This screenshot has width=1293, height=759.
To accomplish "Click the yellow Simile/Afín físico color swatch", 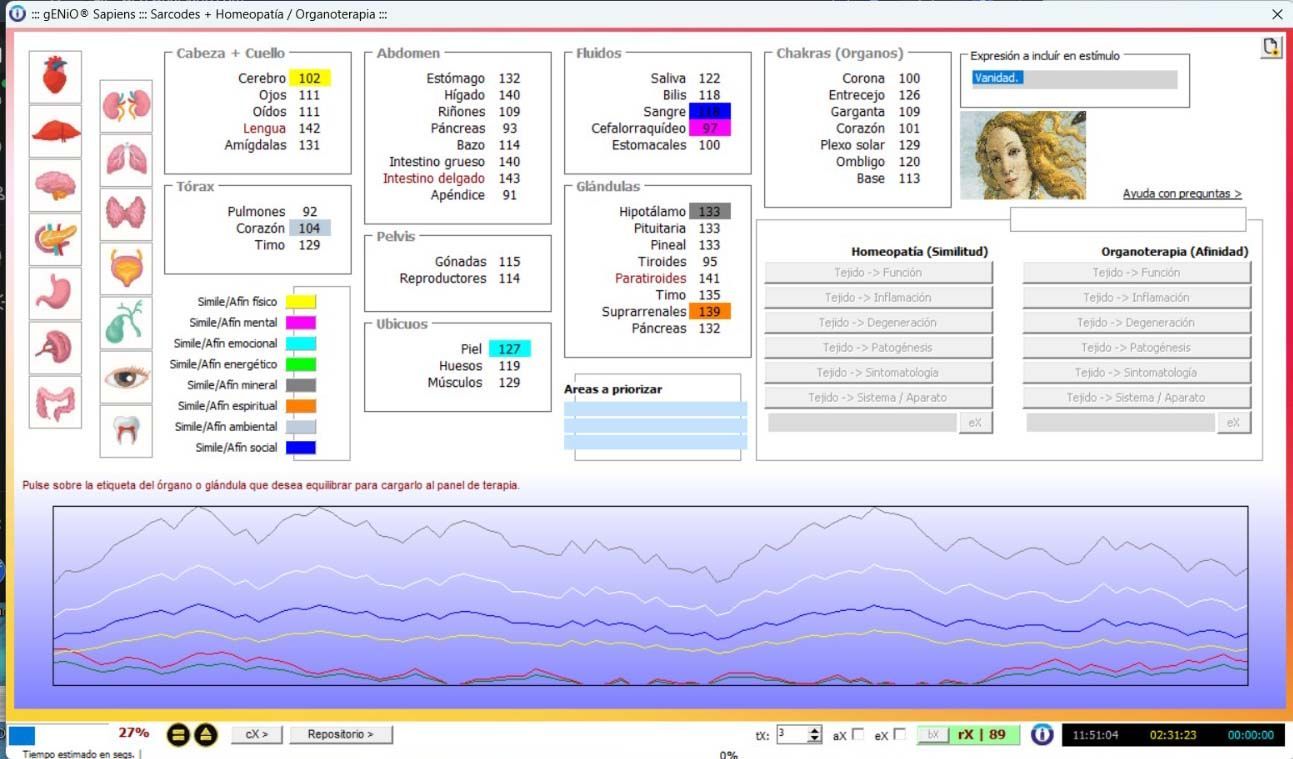I will pos(301,302).
